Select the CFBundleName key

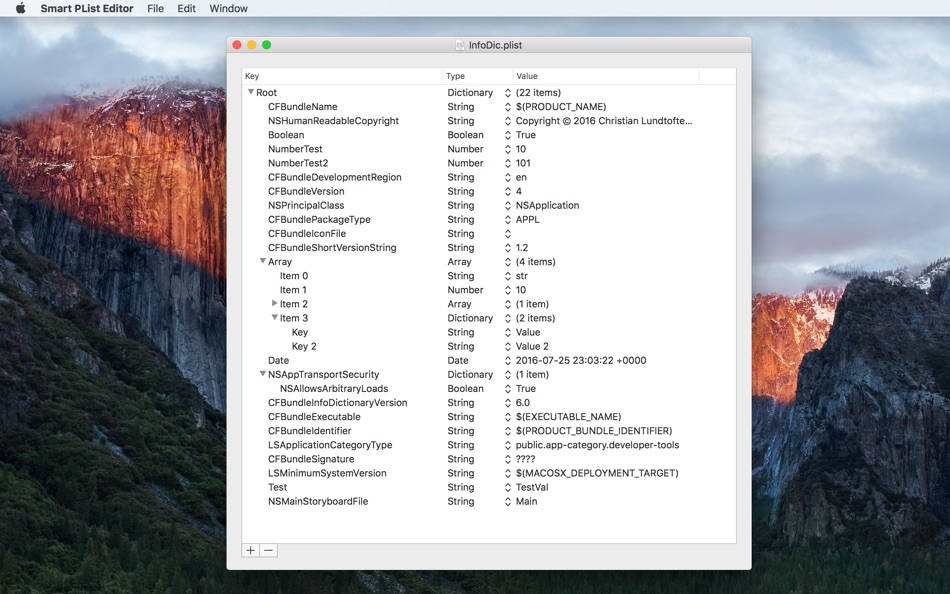coord(302,107)
